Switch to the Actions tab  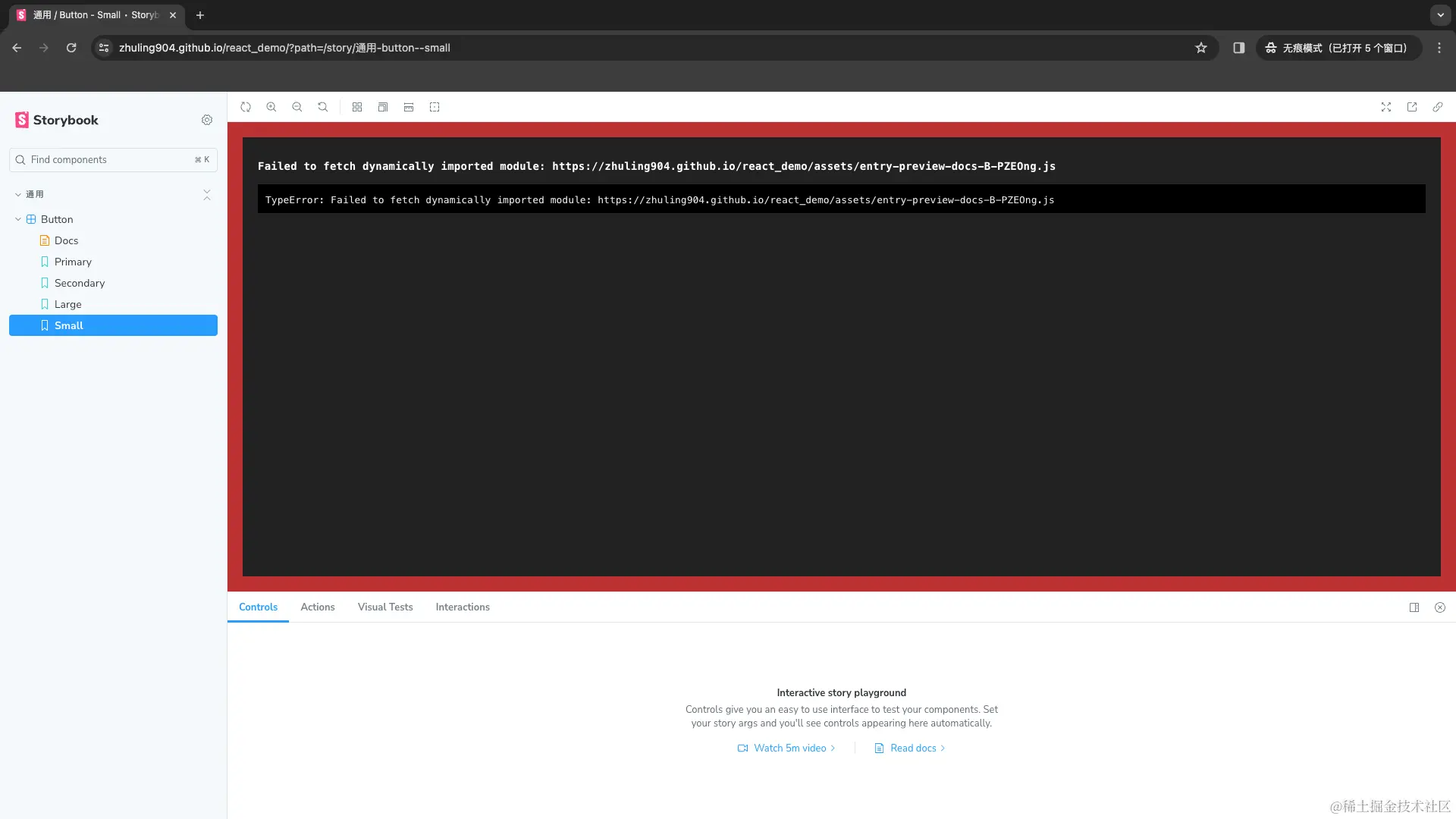pyautogui.click(x=317, y=607)
